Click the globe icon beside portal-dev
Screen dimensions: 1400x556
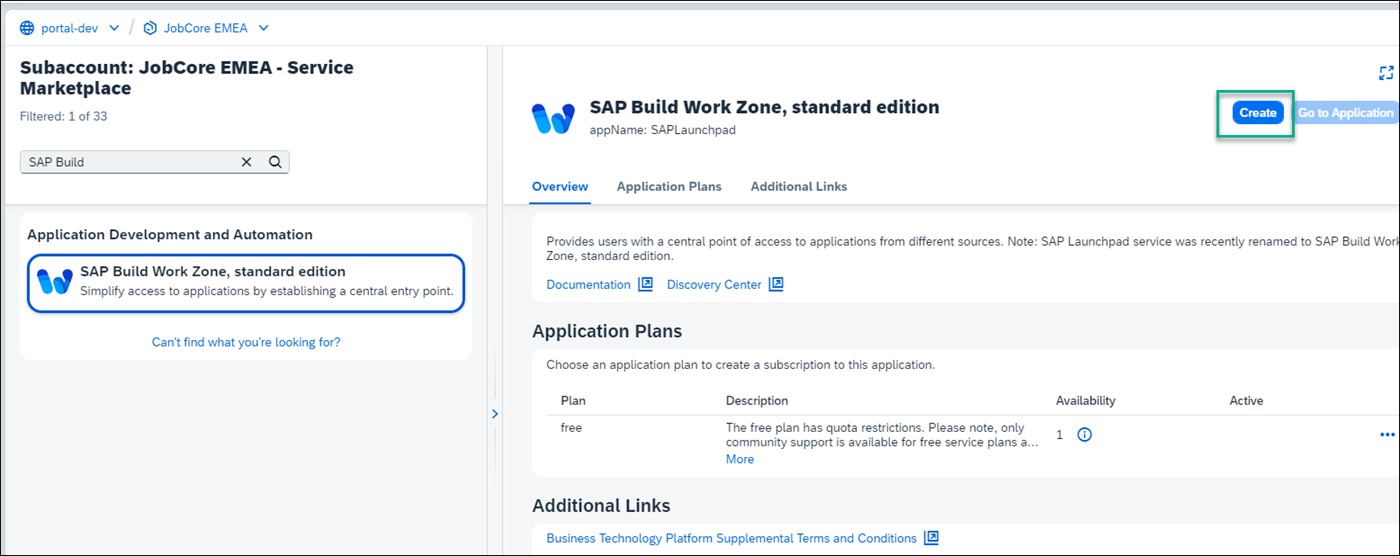(x=27, y=28)
